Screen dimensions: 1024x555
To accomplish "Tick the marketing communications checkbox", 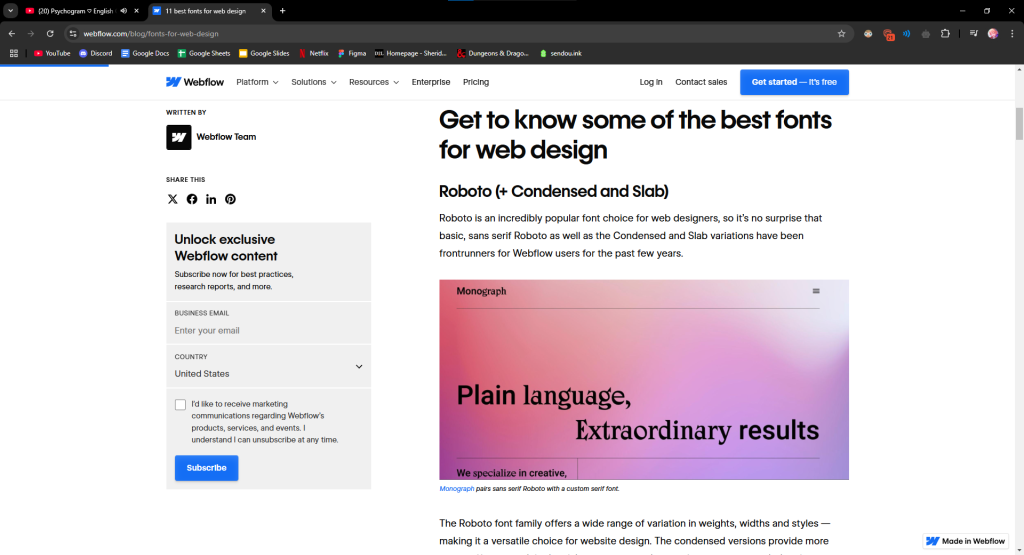I will point(180,405).
